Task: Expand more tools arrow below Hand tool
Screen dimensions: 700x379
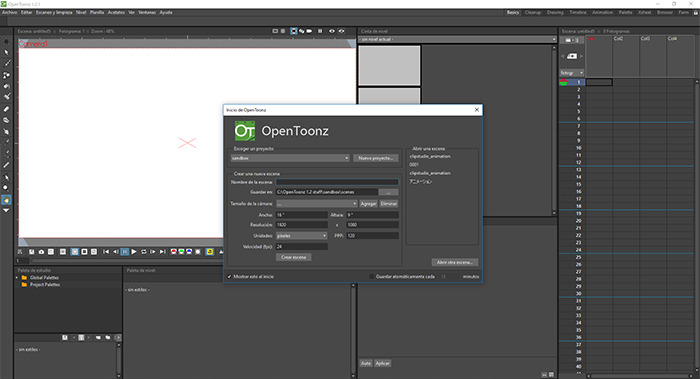Action: pos(6,210)
